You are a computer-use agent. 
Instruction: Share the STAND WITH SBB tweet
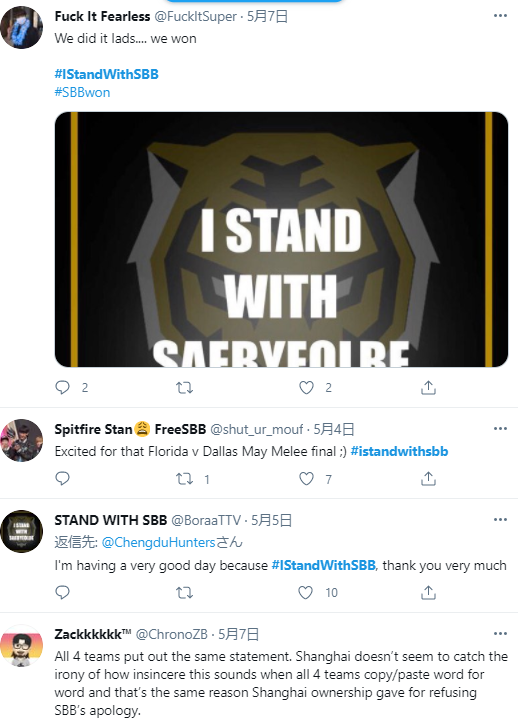[x=428, y=592]
